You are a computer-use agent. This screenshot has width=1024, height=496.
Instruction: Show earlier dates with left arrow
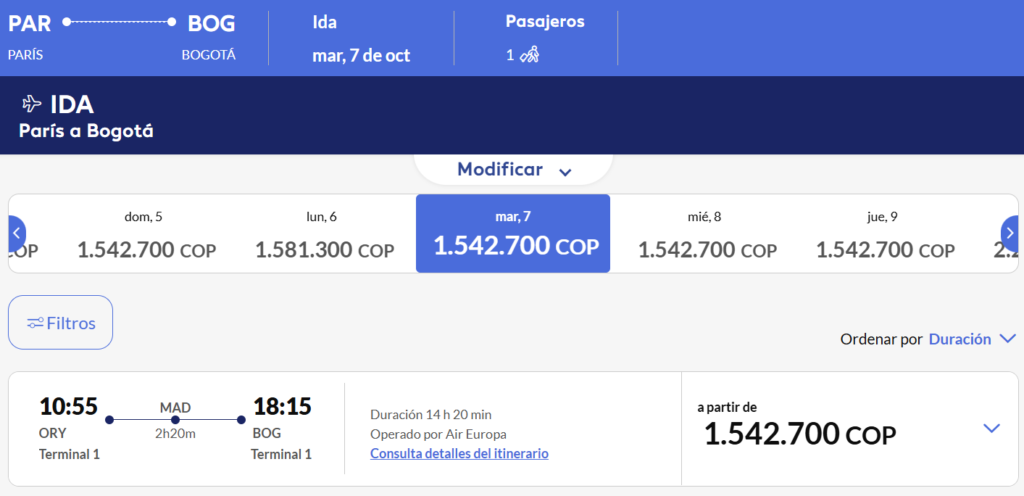(16, 233)
